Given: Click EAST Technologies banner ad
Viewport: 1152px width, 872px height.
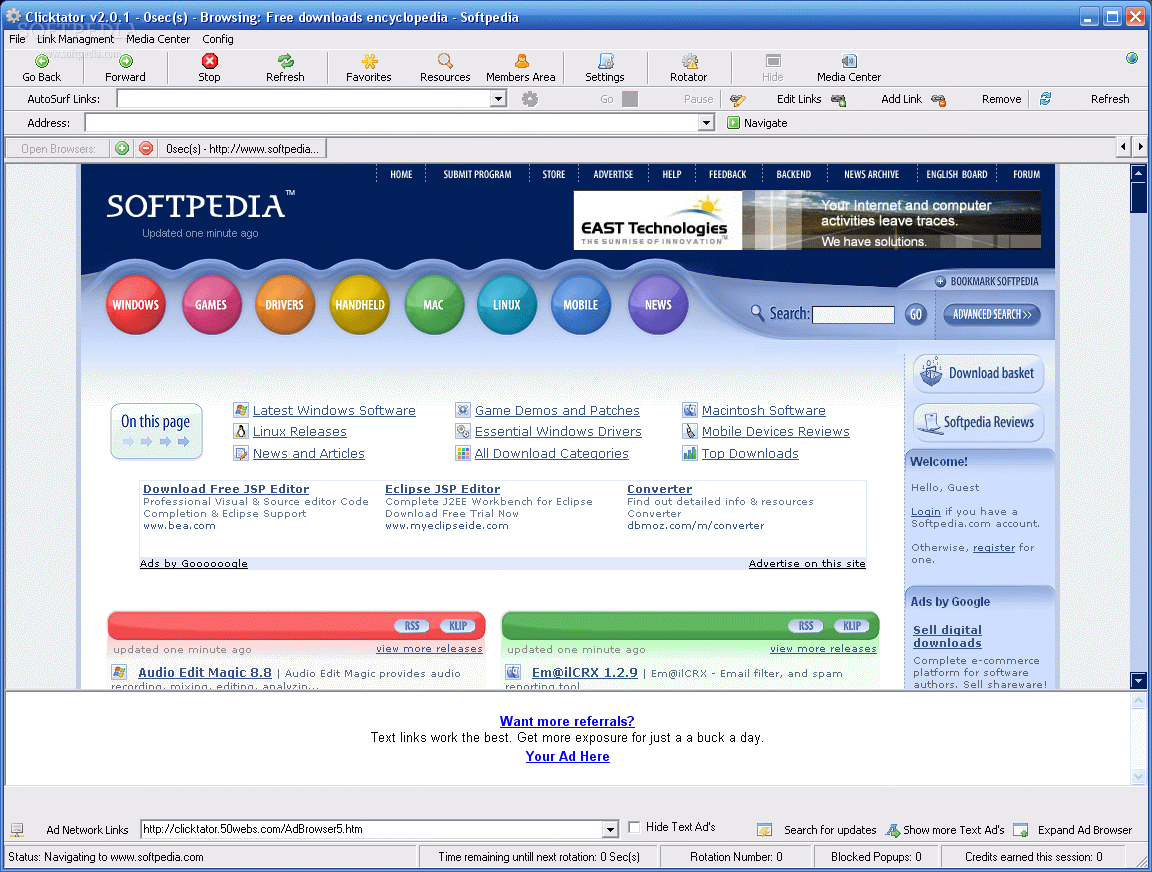Looking at the screenshot, I should click(807, 220).
